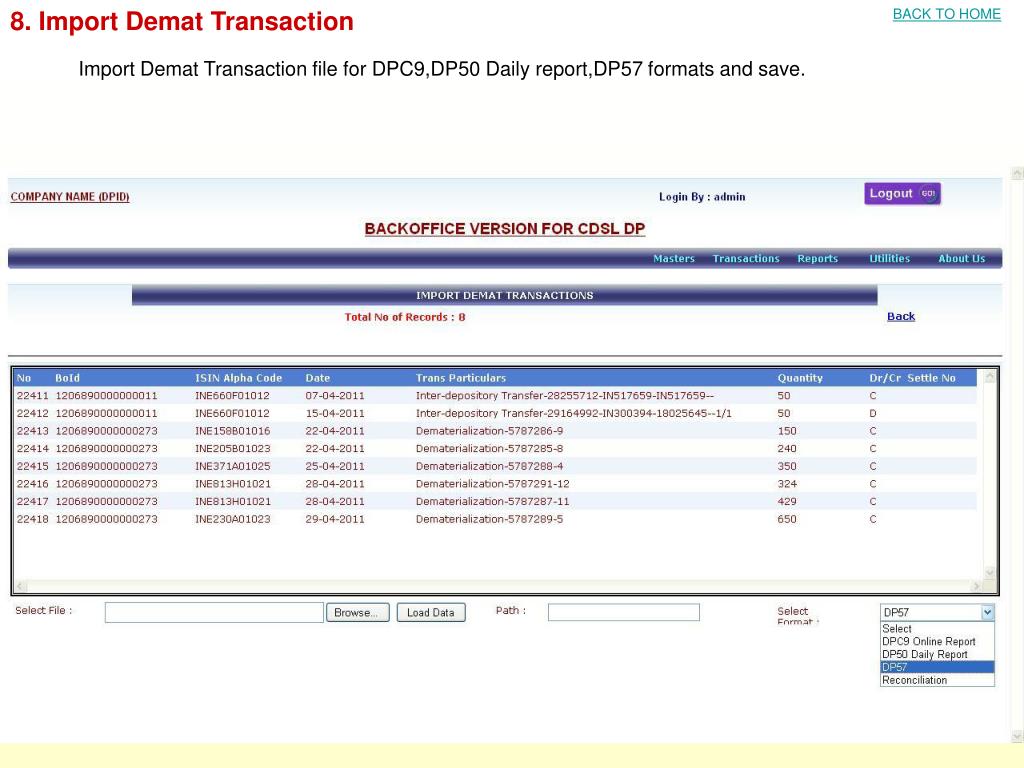Screen dimensions: 1024x768
Task: Click quantity 324 cell
Action: tap(787, 484)
